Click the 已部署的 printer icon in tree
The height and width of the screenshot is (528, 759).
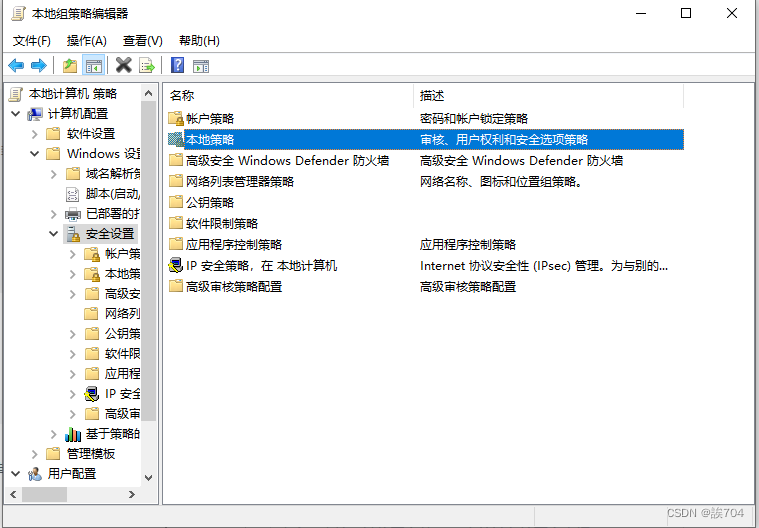(73, 213)
